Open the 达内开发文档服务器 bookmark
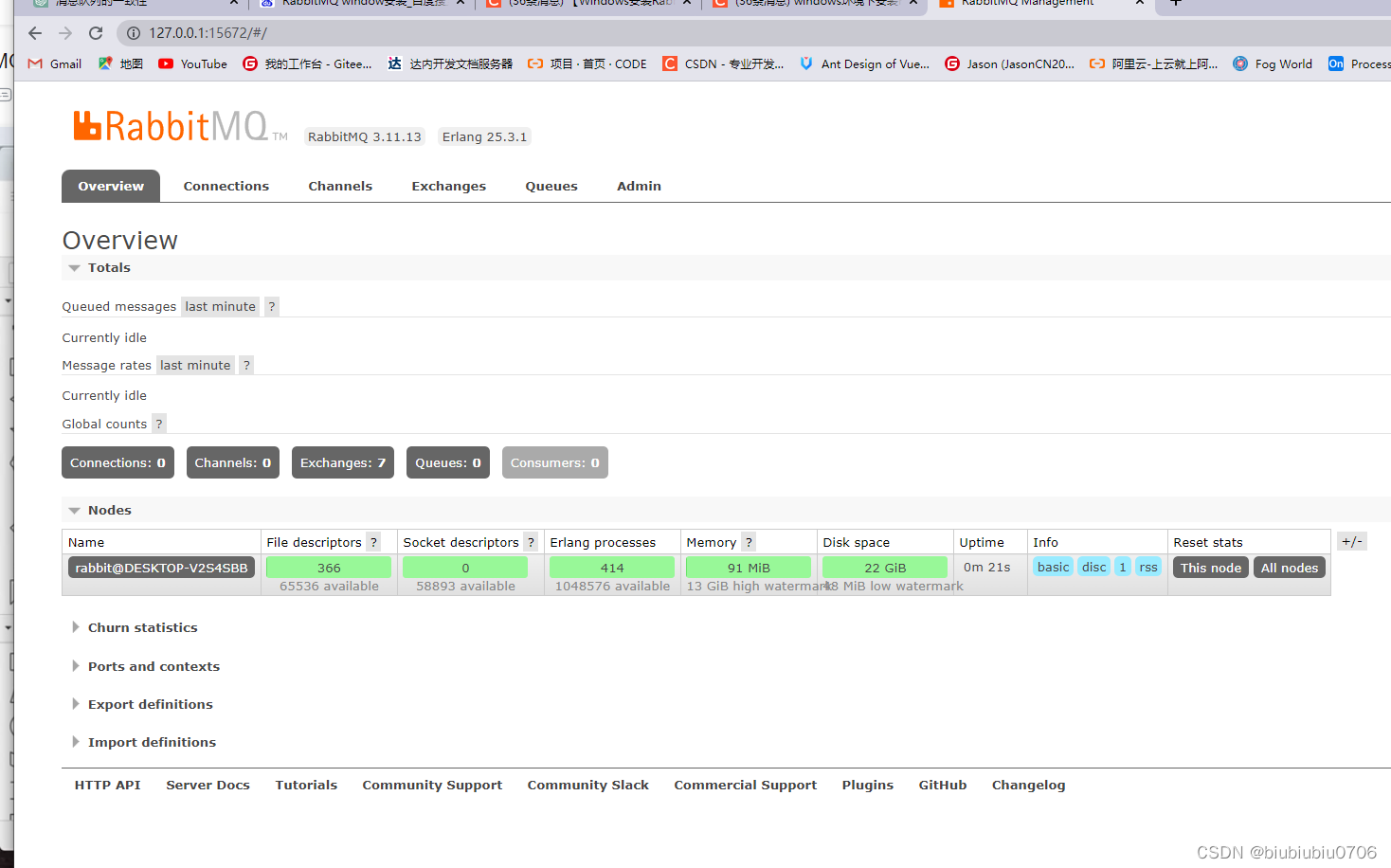Viewport: 1391px width, 868px height. pos(451,64)
